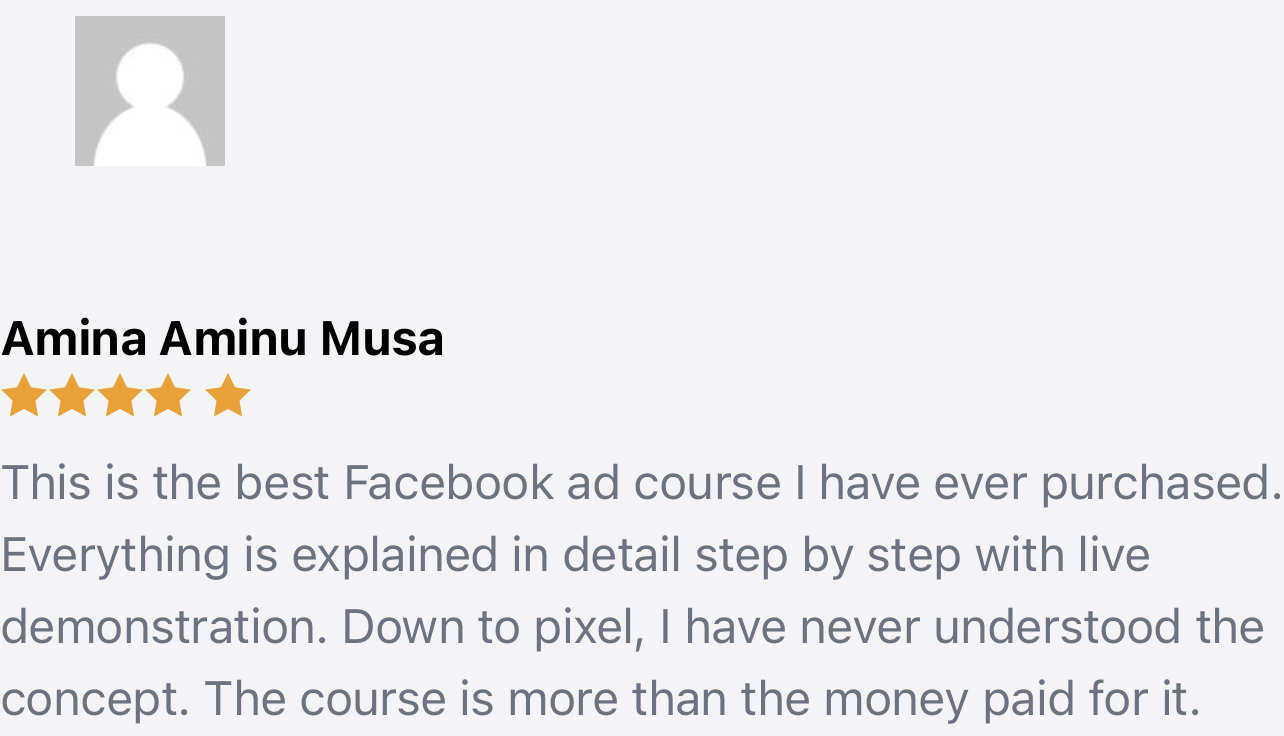1284x736 pixels.
Task: Click the gray reviewer avatar placeholder
Action: click(150, 91)
